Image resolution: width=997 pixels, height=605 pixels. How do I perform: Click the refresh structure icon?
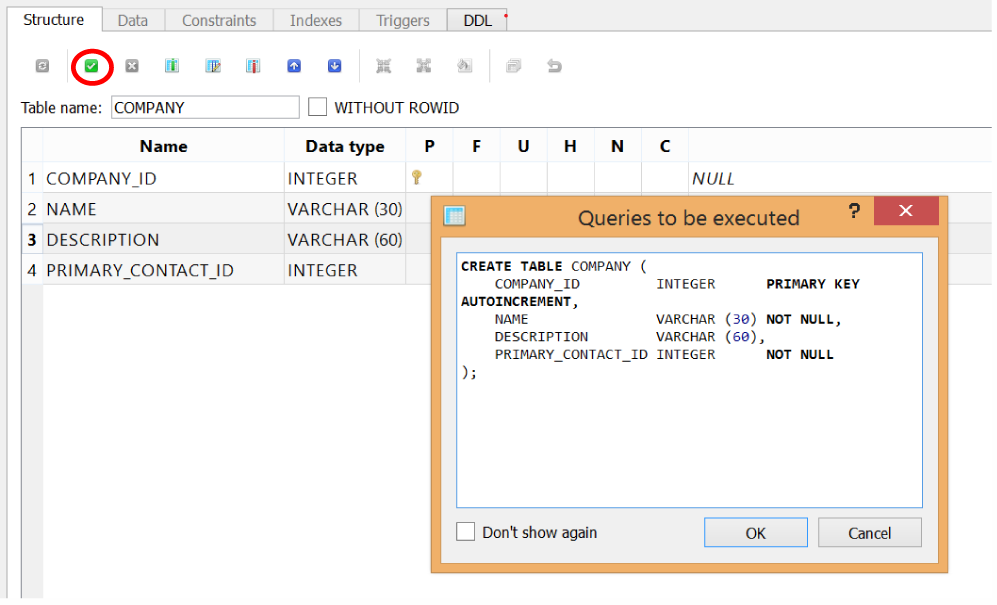42,66
